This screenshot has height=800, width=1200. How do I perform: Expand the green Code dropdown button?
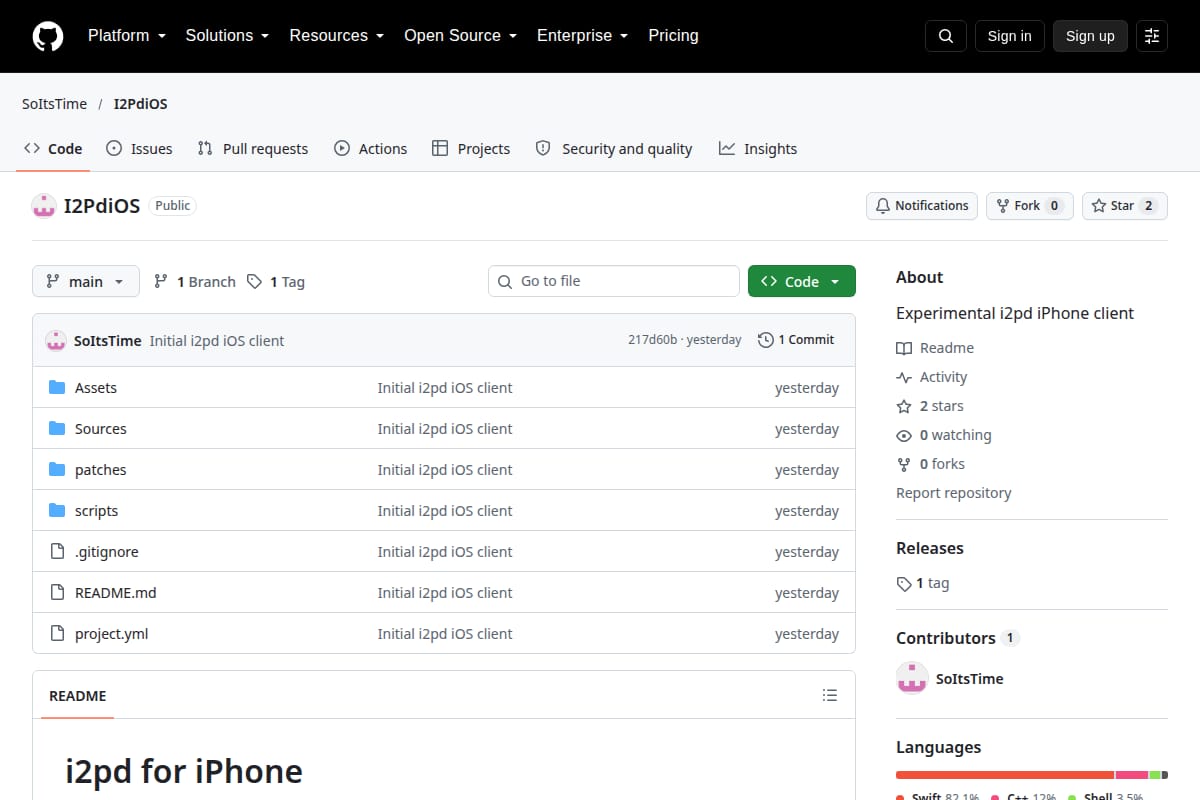(802, 282)
